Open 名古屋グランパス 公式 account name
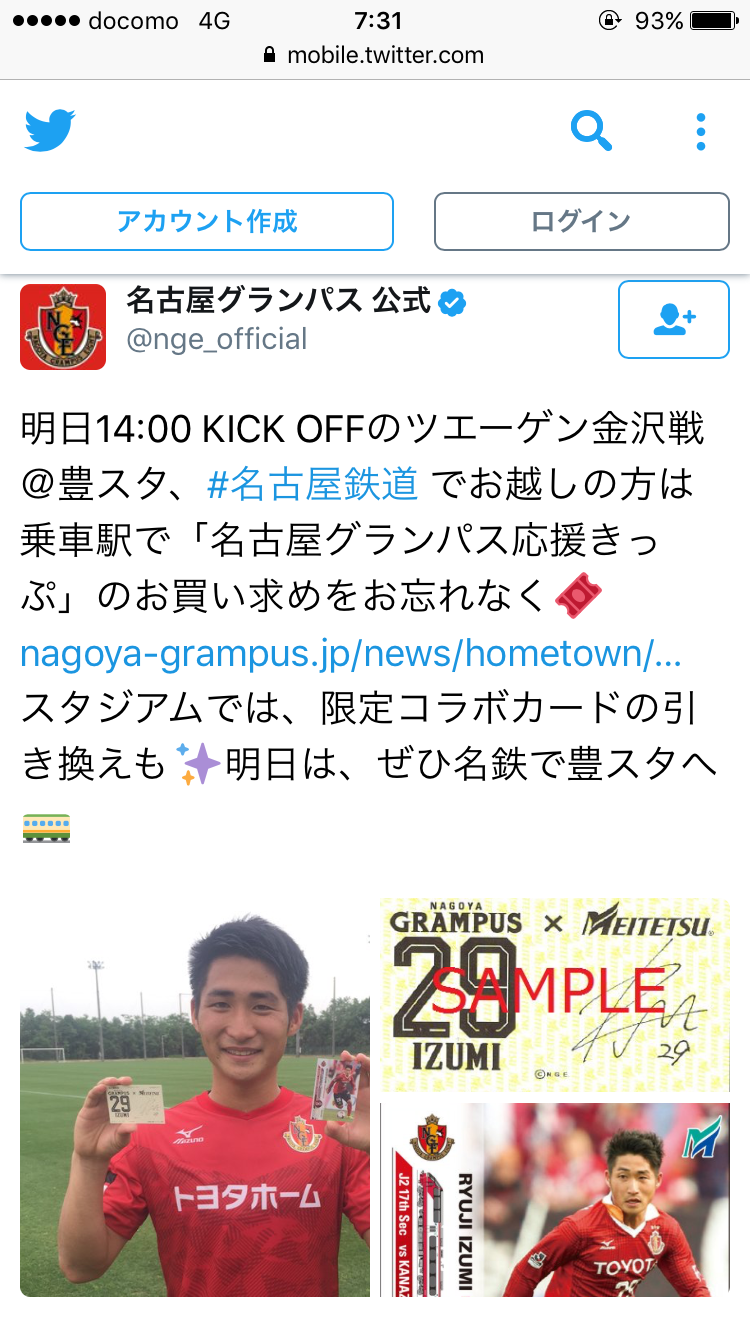 [x=279, y=301]
